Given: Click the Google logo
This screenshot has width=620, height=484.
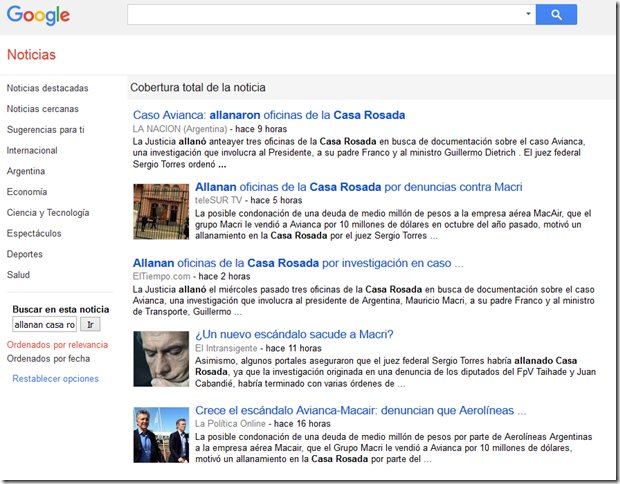Looking at the screenshot, I should coord(38,15).
